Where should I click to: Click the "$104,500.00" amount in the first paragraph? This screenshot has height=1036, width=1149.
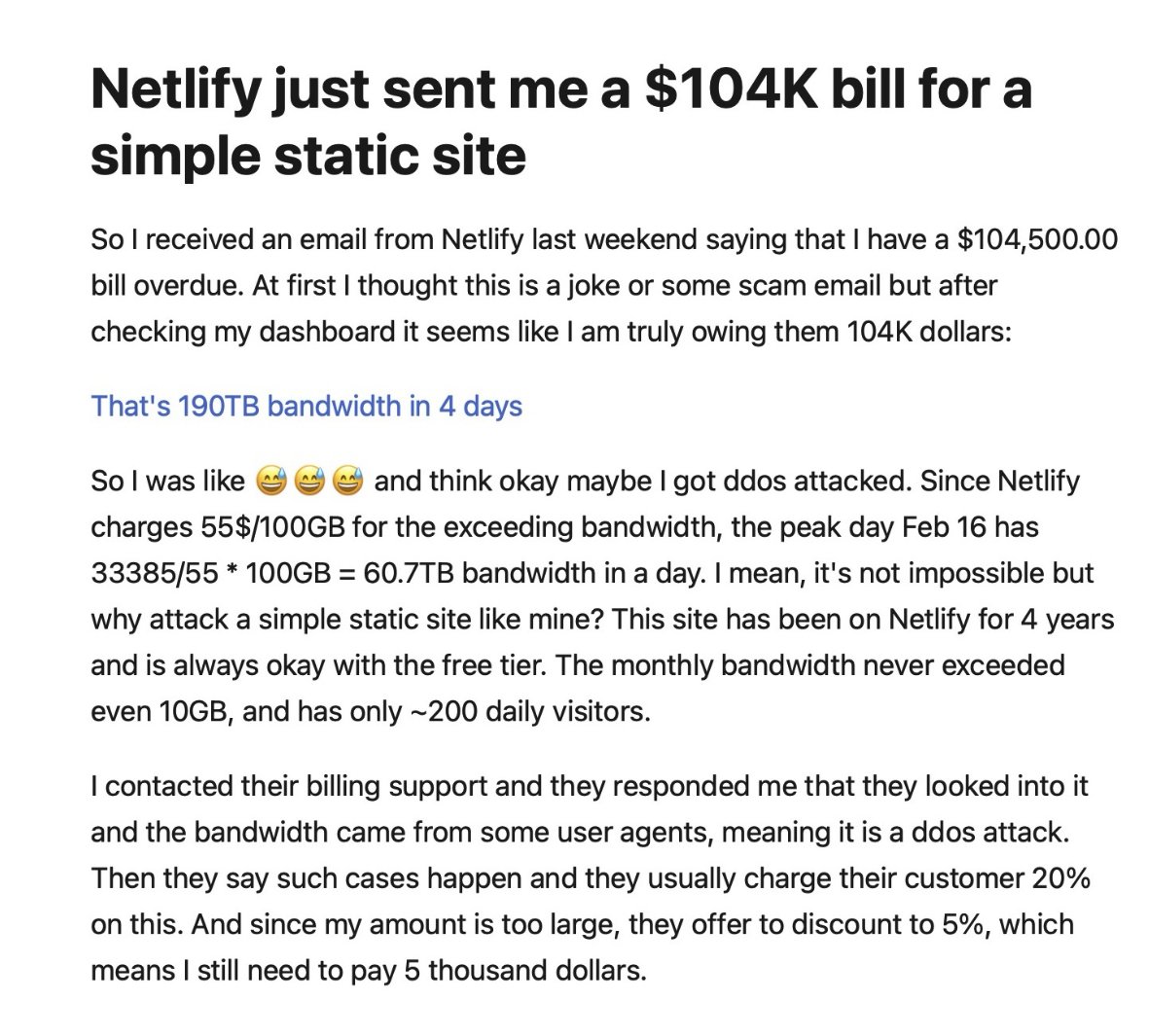click(x=1037, y=238)
